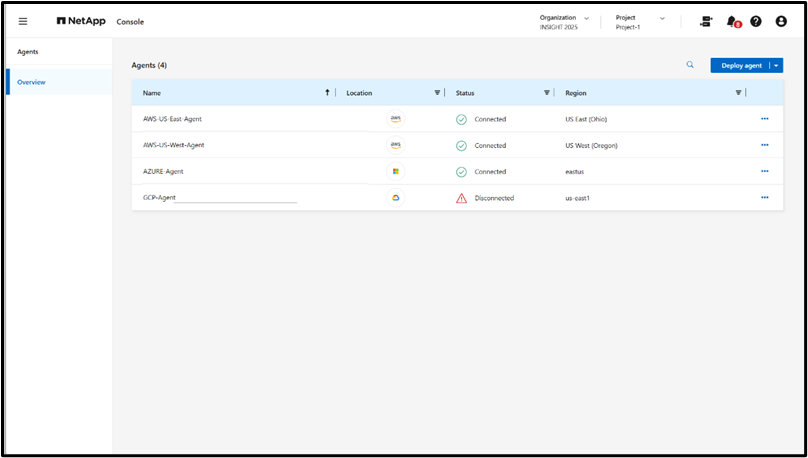
Task: Select the AWS-US-West-Agent row name
Action: point(174,145)
